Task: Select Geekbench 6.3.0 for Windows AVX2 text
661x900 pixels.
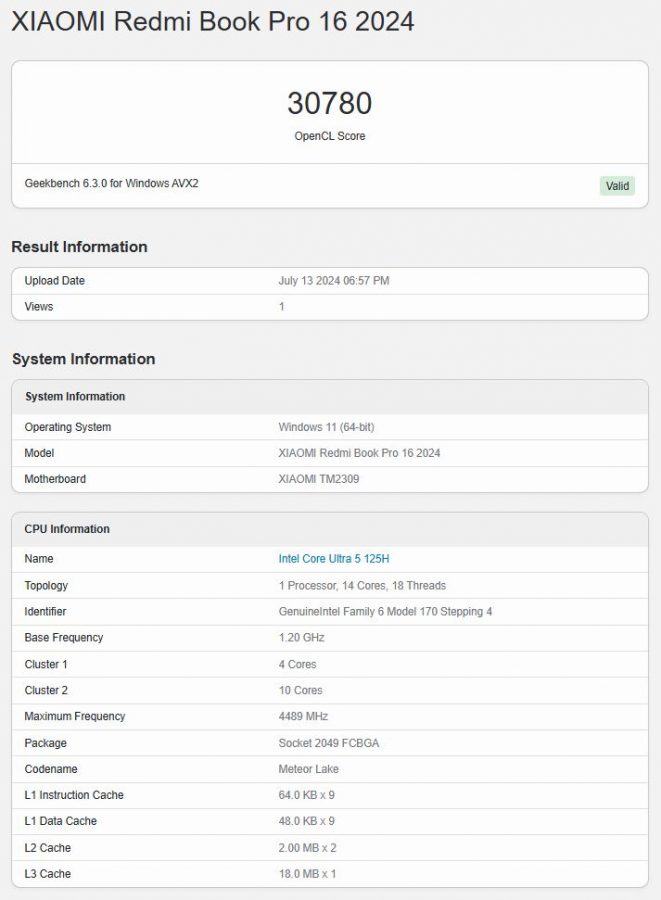Action: pos(111,183)
